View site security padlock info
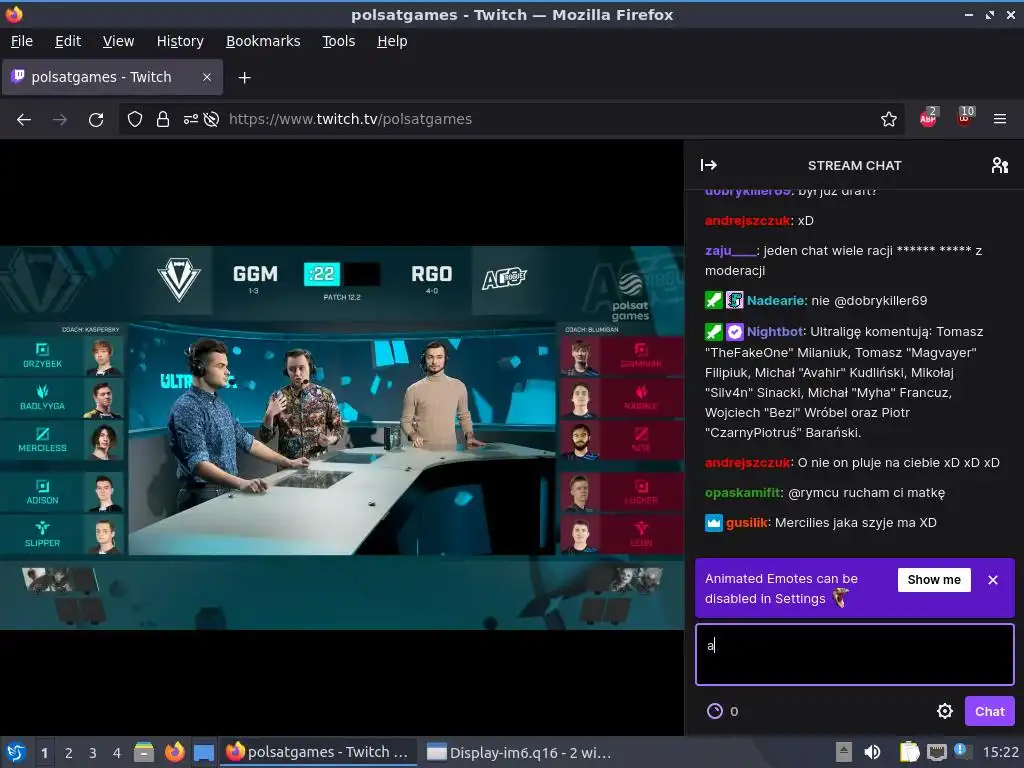This screenshot has width=1024, height=768. tap(163, 120)
